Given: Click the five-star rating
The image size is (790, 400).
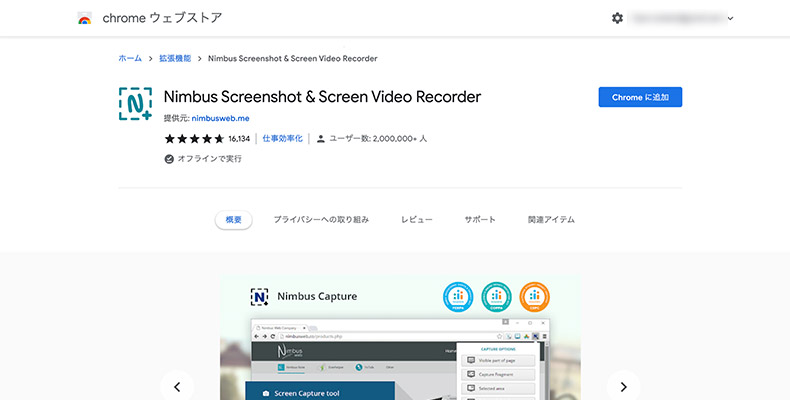Looking at the screenshot, I should pos(194,139).
